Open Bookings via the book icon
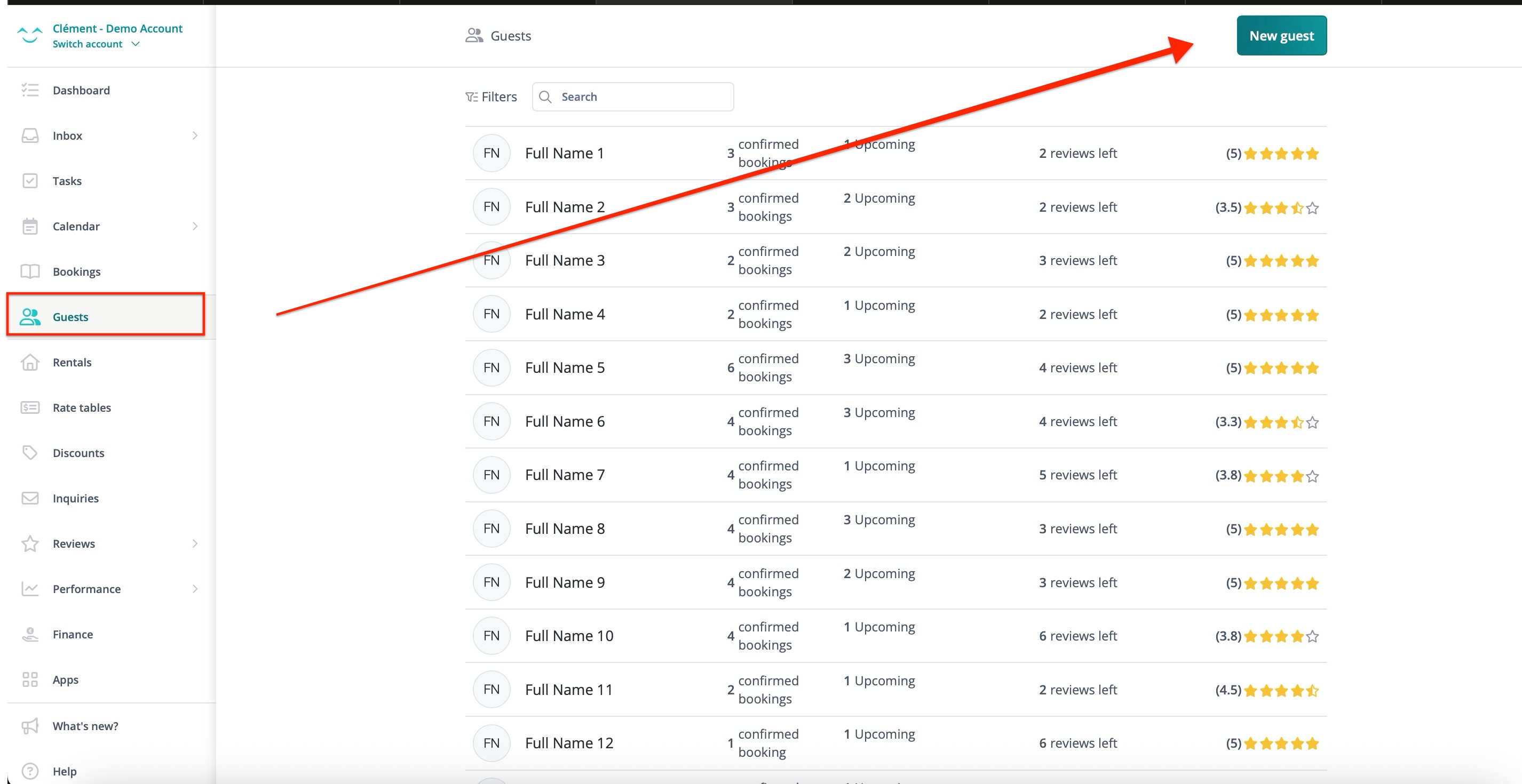1522x784 pixels. pos(30,271)
